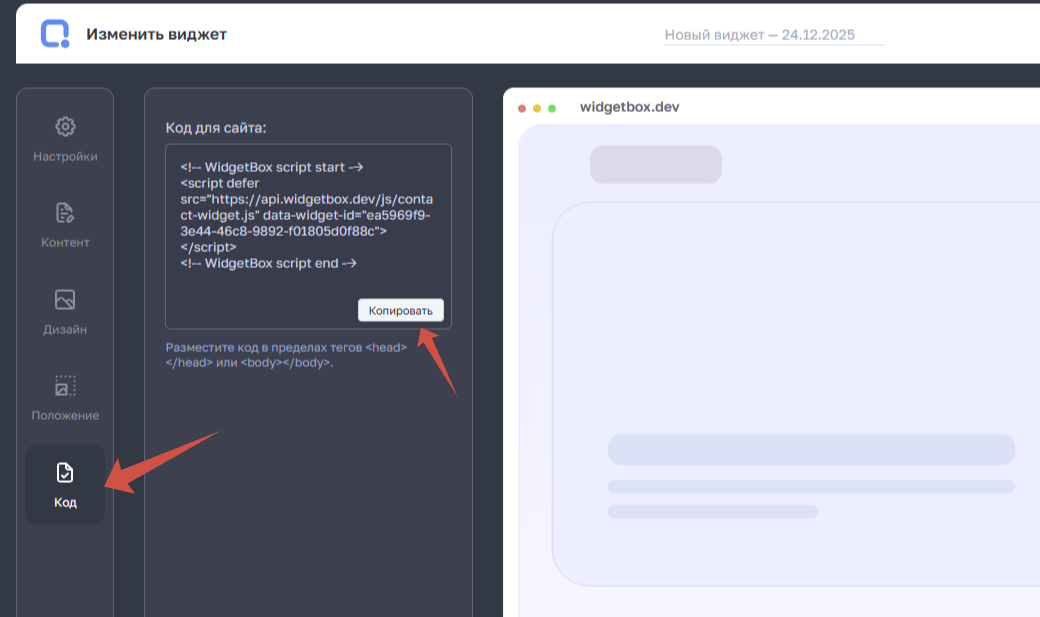This screenshot has height=617, width=1040.
Task: Click the widgetbox.dev address in preview
Action: click(629, 107)
